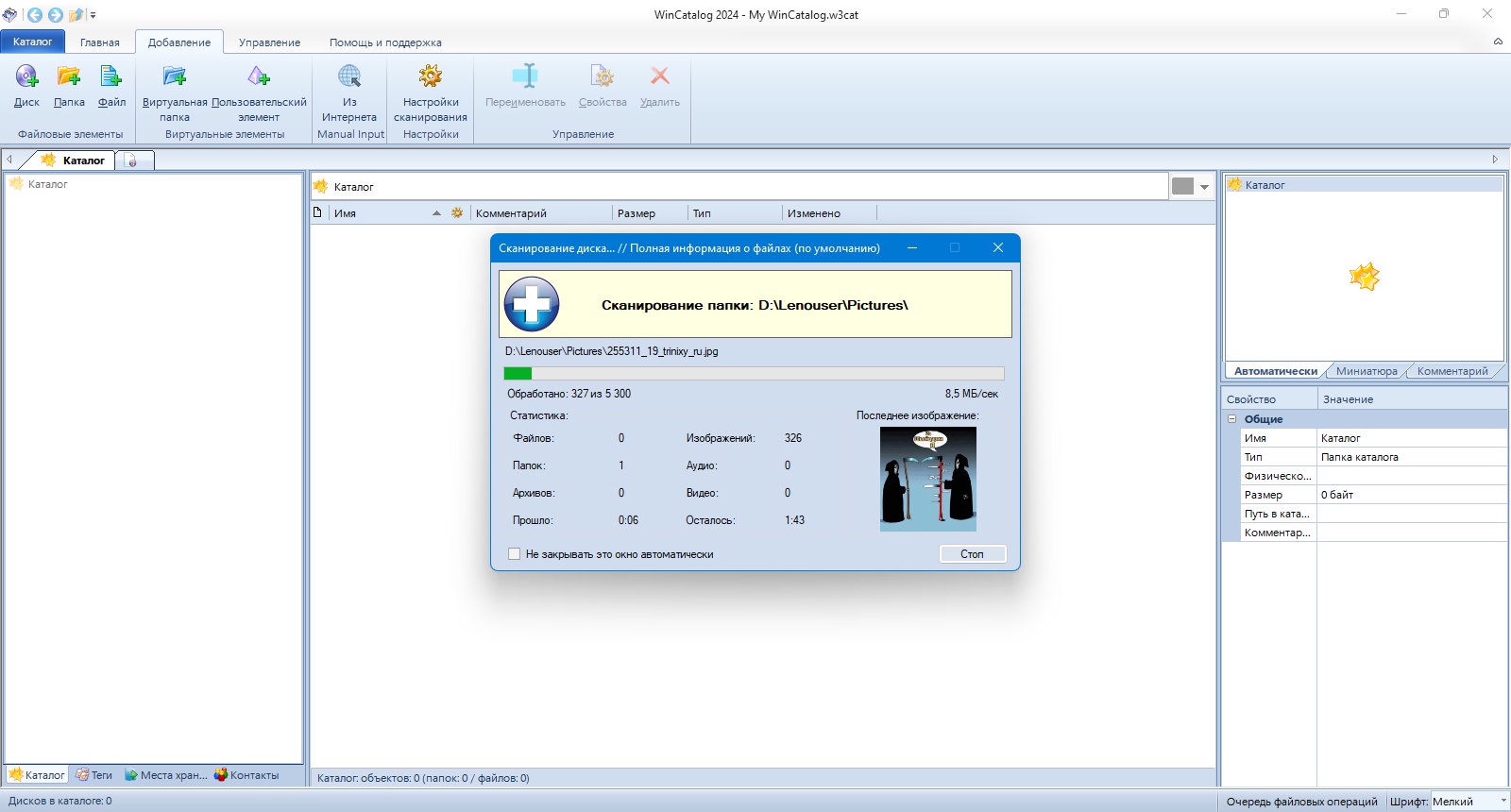Switch to the Миниатюра preview tab
The height and width of the screenshot is (812, 1511).
(x=1367, y=371)
